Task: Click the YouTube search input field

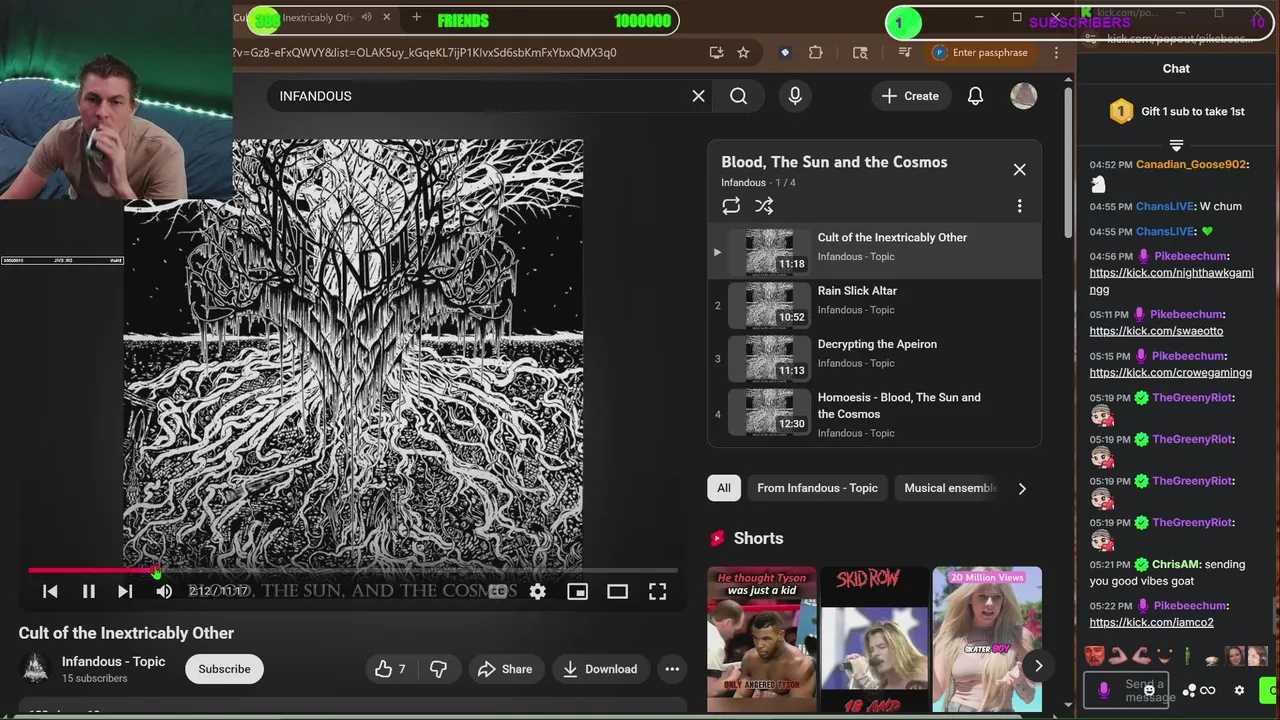Action: click(x=478, y=96)
